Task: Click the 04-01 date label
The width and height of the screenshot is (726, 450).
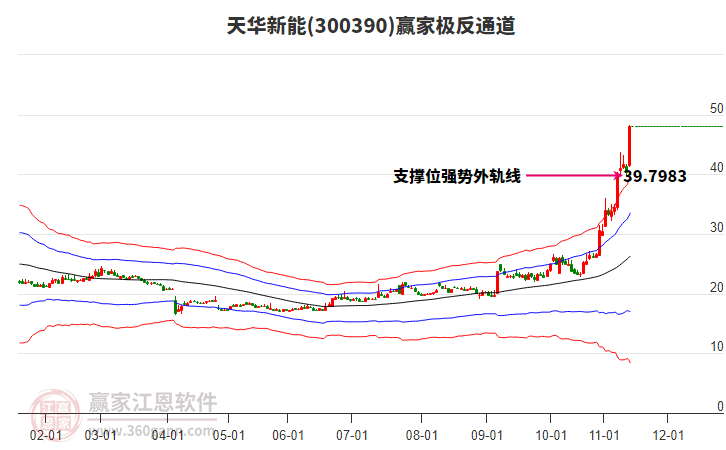Action: pos(168,435)
